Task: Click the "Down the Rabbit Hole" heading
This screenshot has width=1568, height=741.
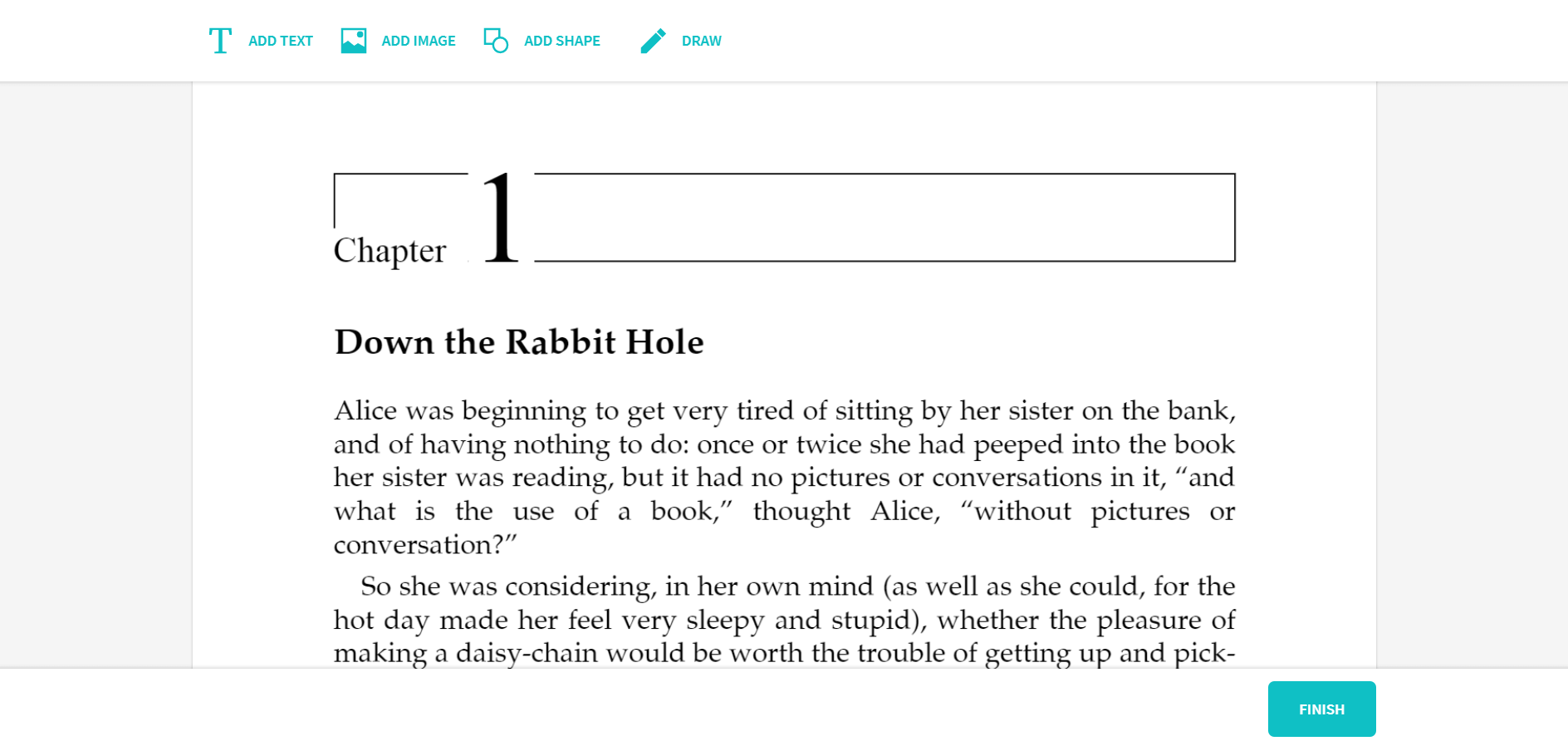Action: 519,342
